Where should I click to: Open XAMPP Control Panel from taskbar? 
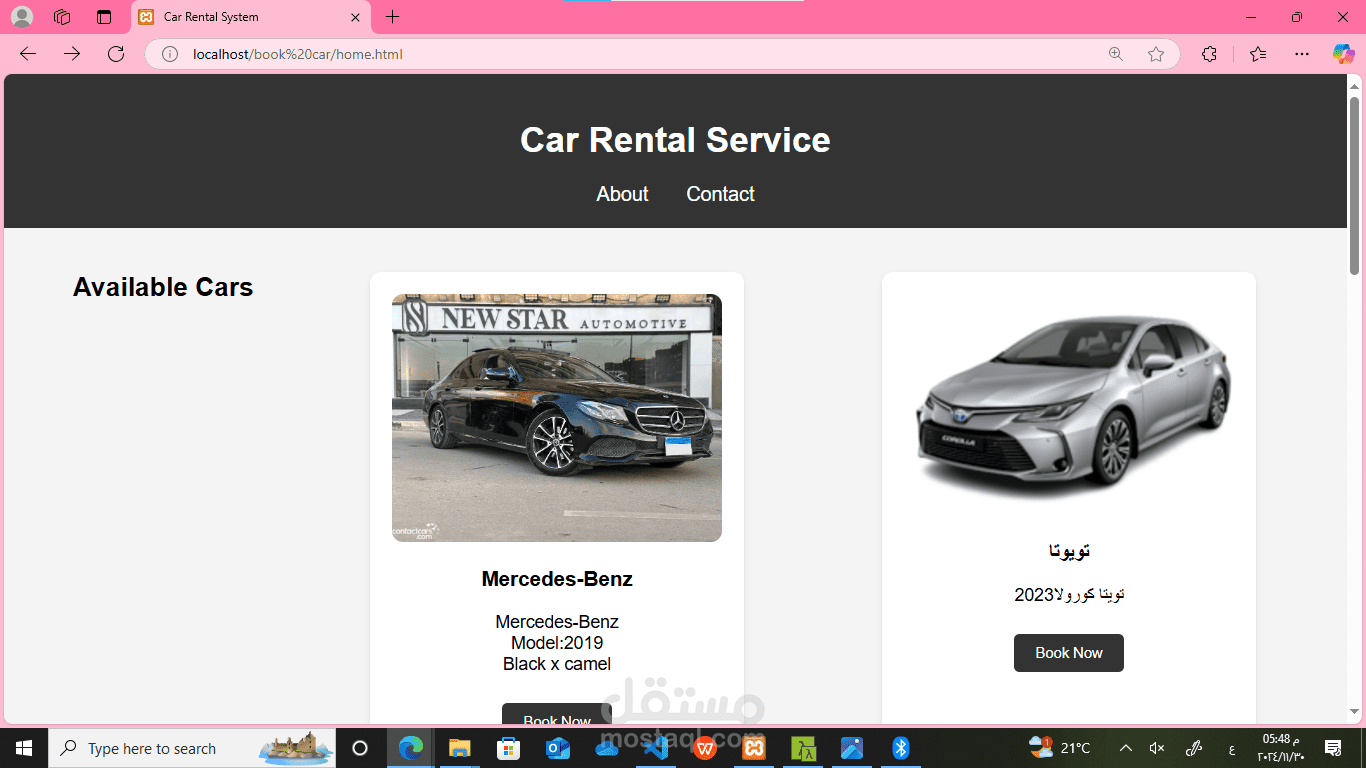click(x=754, y=748)
